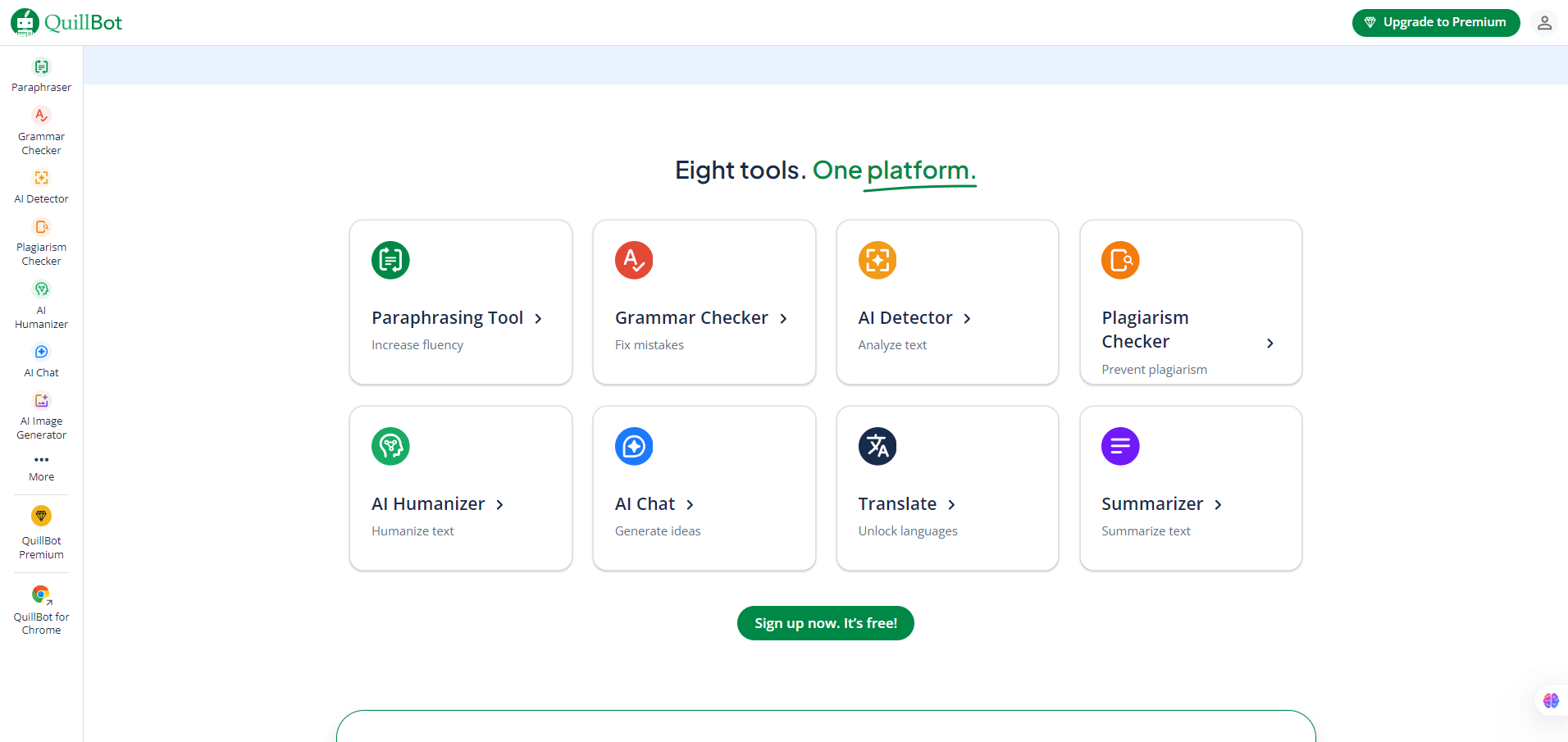Open Plagiarism Checker in sidebar
Viewport: 1568px width, 742px height.
(41, 243)
